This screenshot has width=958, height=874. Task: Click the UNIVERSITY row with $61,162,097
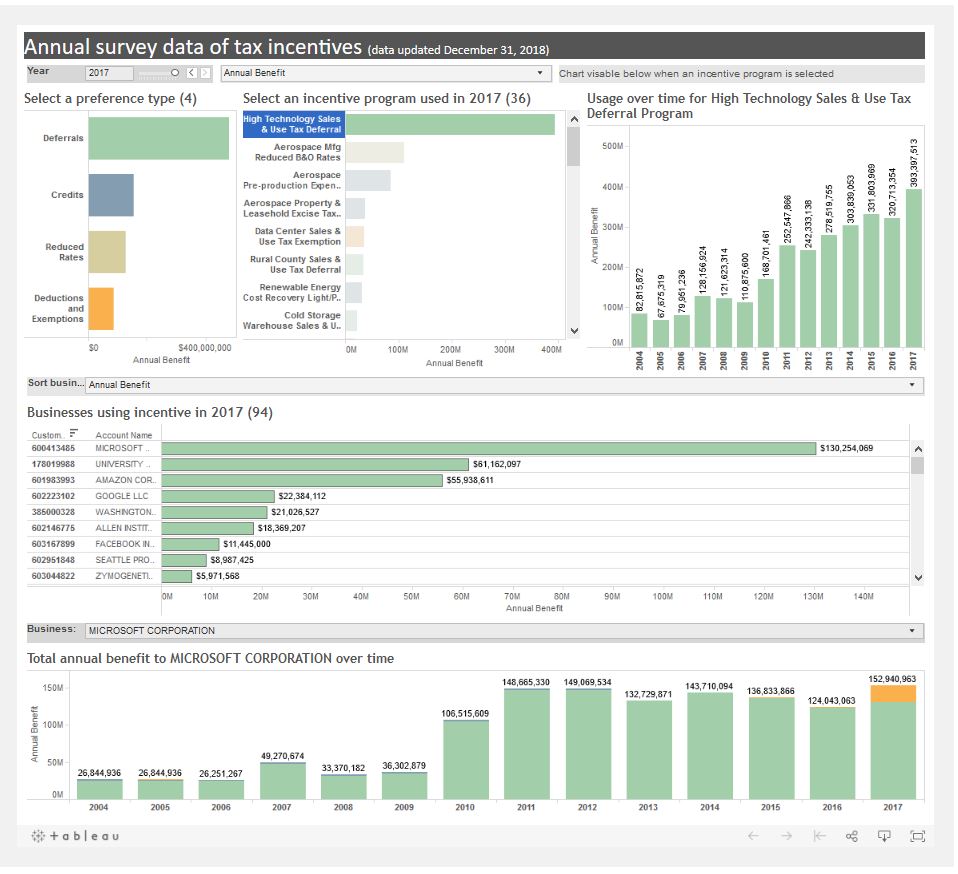[x=315, y=464]
